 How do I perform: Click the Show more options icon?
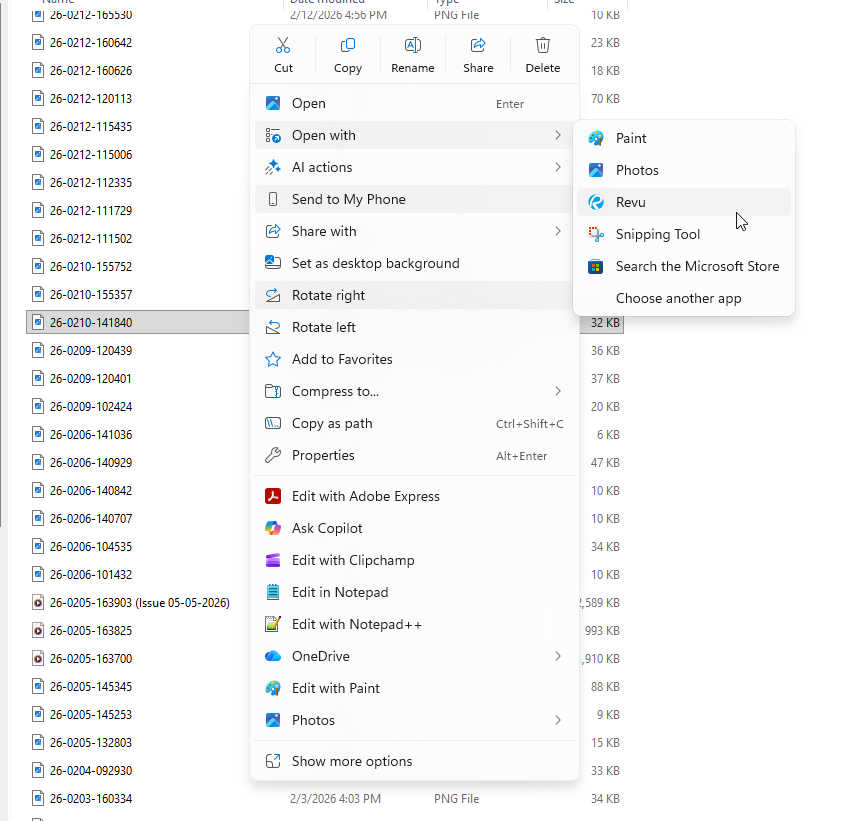(x=273, y=761)
